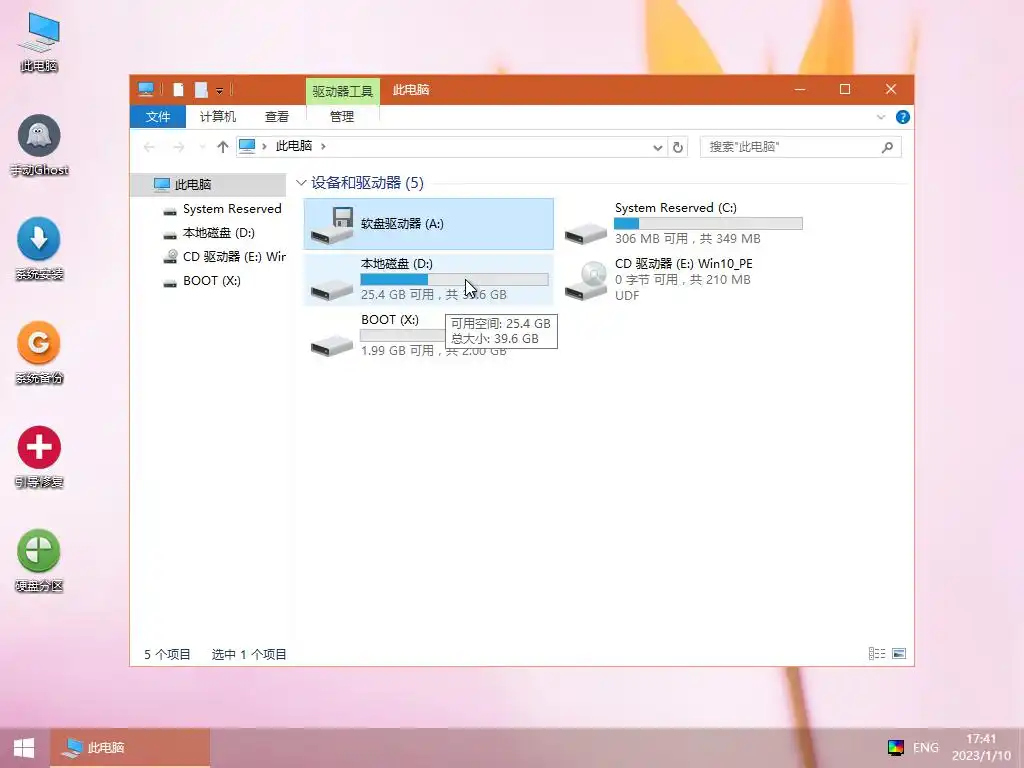
Task: Open the address bar history dropdown
Action: click(x=658, y=148)
